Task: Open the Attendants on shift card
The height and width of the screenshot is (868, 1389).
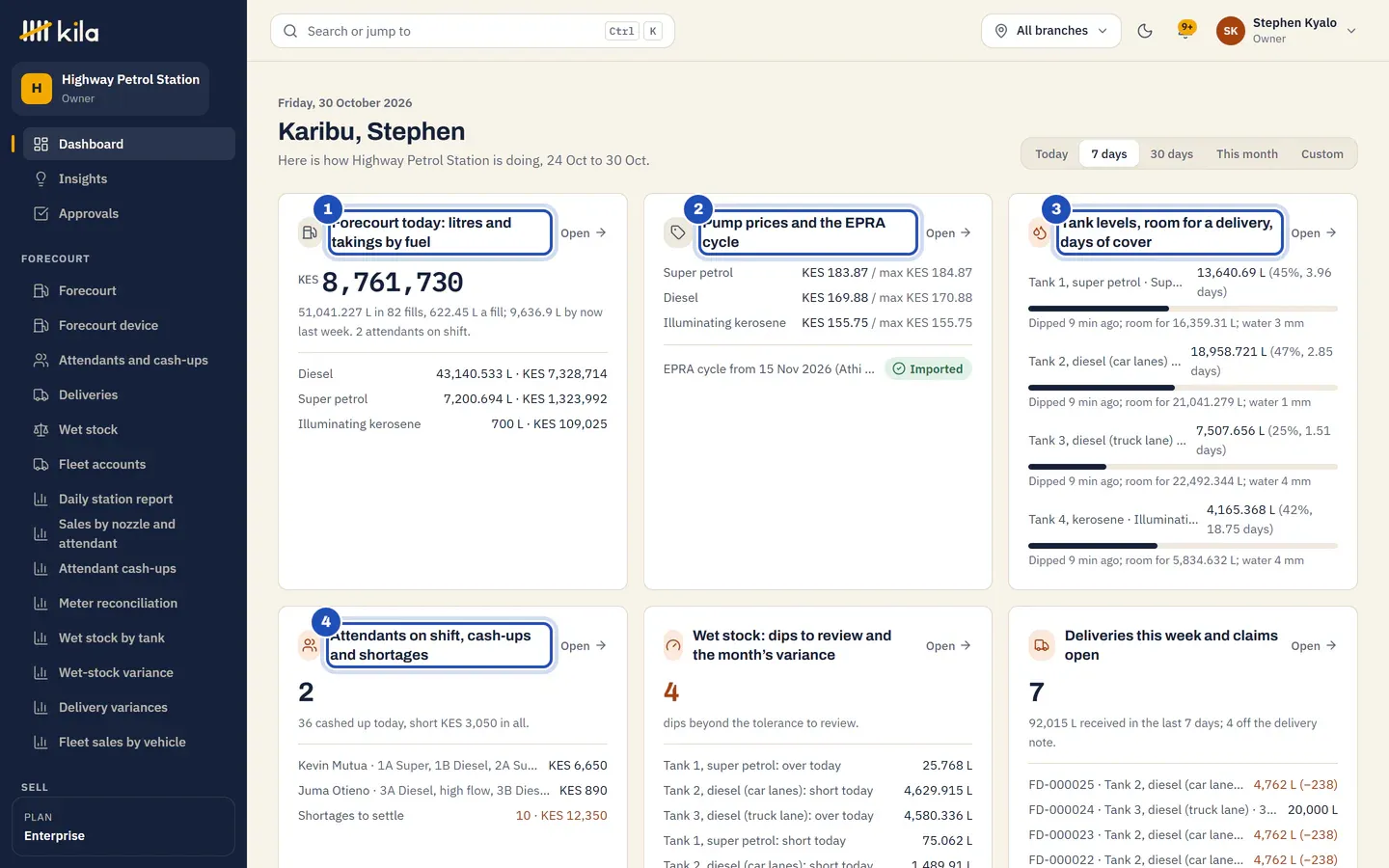Action: click(584, 645)
